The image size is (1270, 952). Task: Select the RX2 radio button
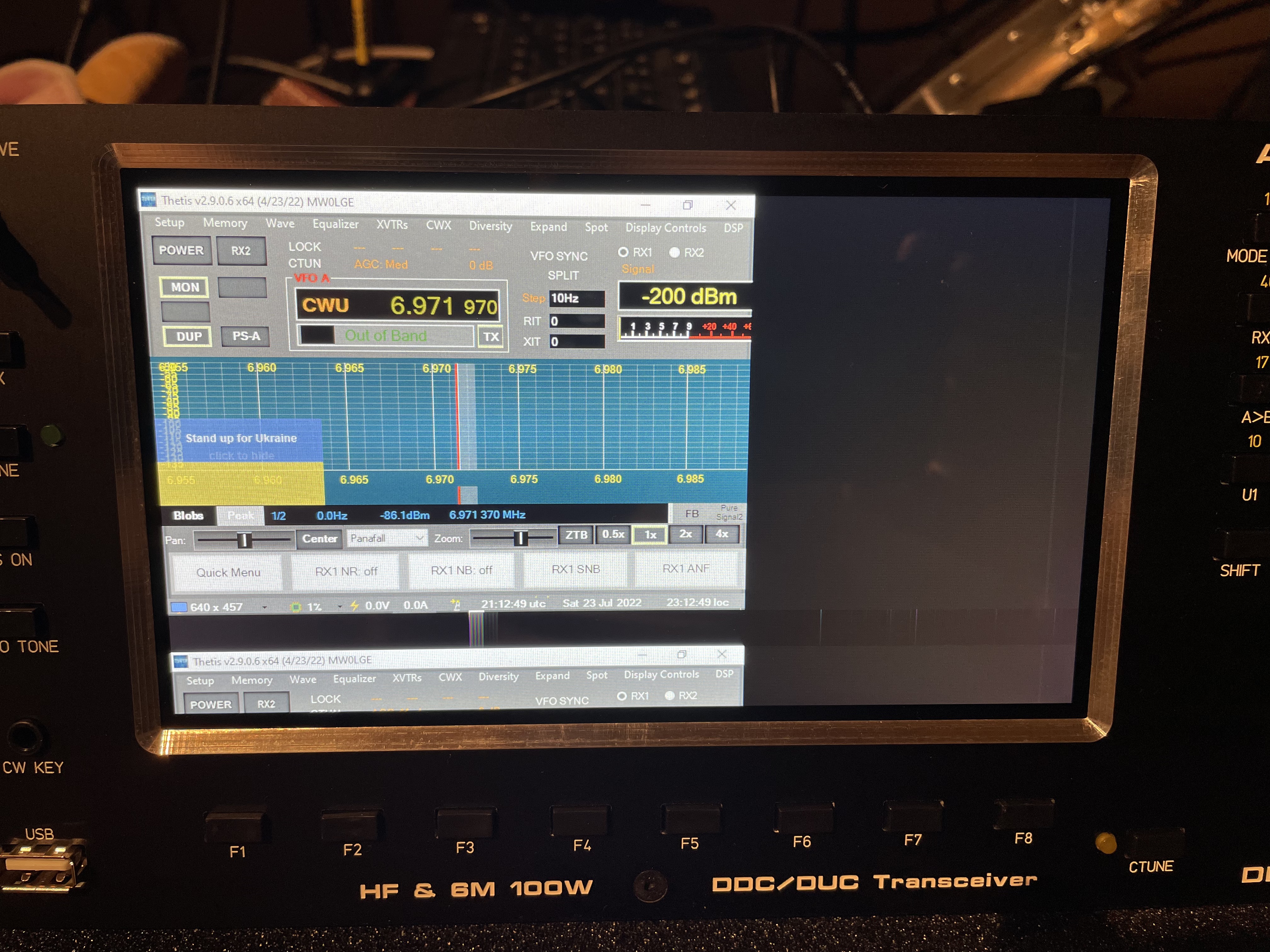(x=675, y=252)
